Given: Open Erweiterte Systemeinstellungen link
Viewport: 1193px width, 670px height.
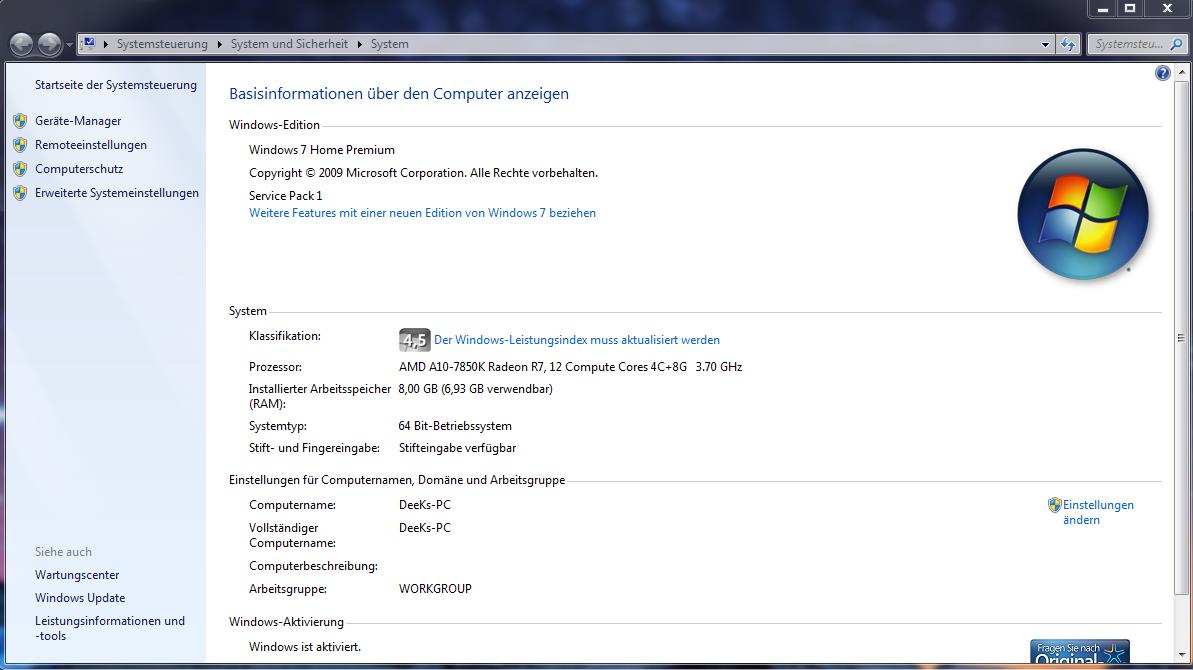Looking at the screenshot, I should coord(117,193).
